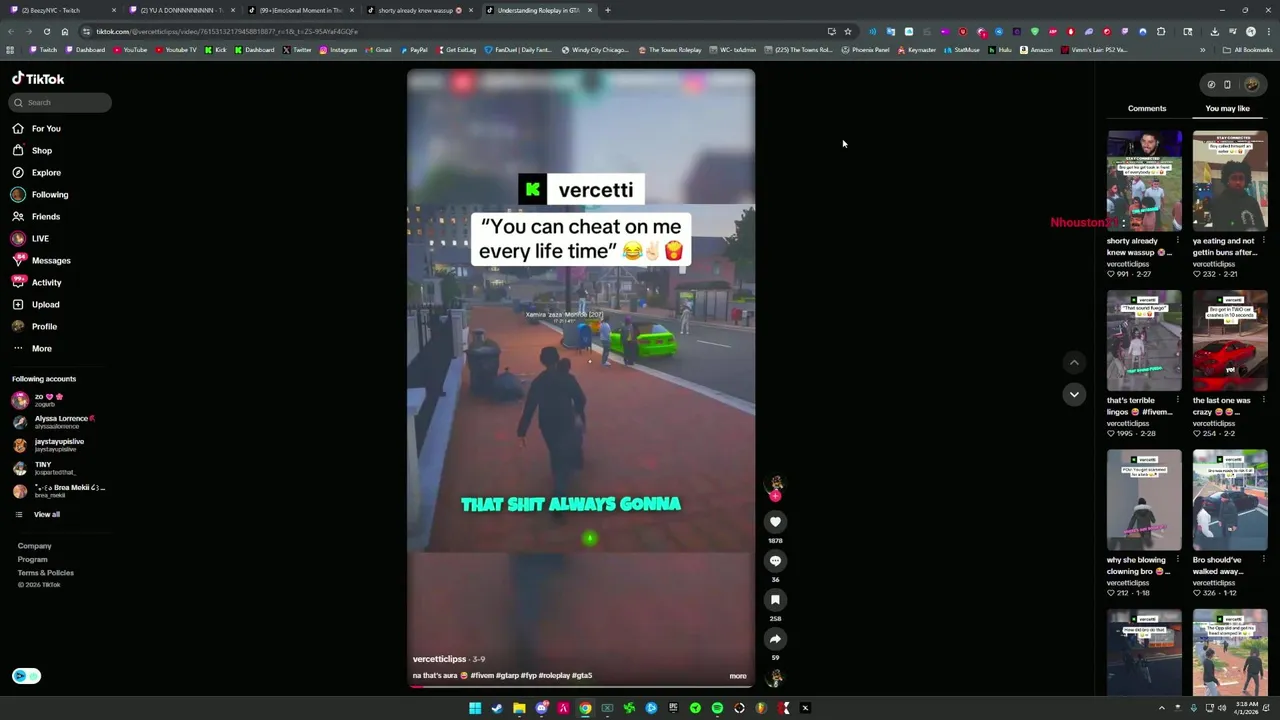Screen dimensions: 1280x720
Task: Open the 'that's terrible lingos' video thumbnail
Action: 1144,341
